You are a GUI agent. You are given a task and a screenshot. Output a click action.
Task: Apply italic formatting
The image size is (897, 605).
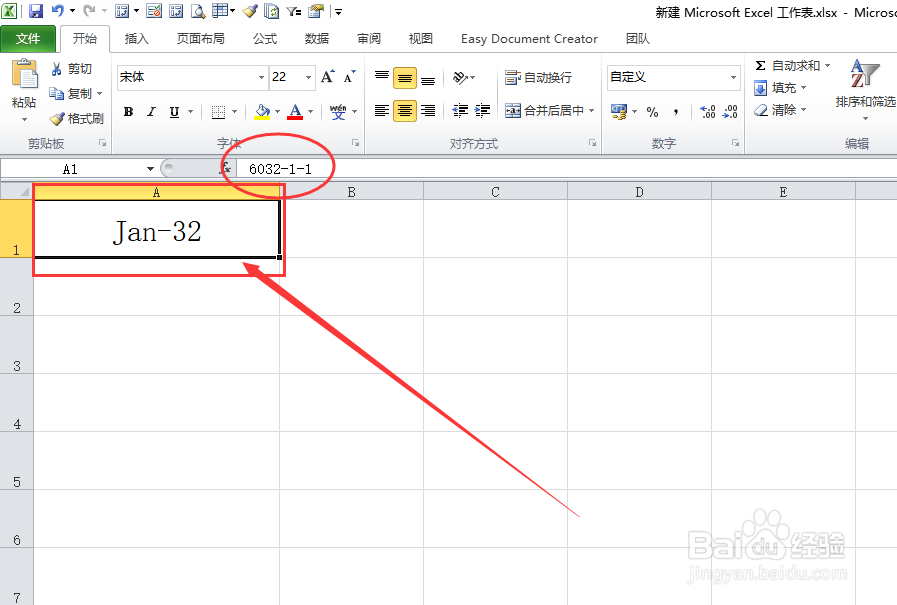coord(150,111)
